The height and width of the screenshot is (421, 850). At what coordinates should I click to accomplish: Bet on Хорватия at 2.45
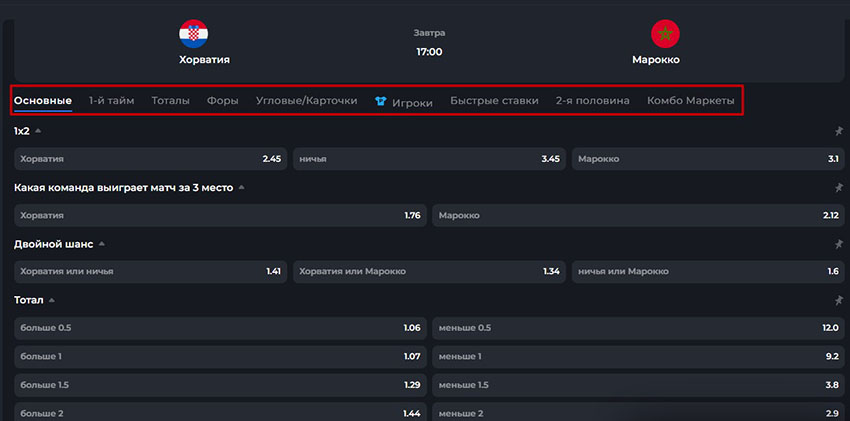point(150,159)
